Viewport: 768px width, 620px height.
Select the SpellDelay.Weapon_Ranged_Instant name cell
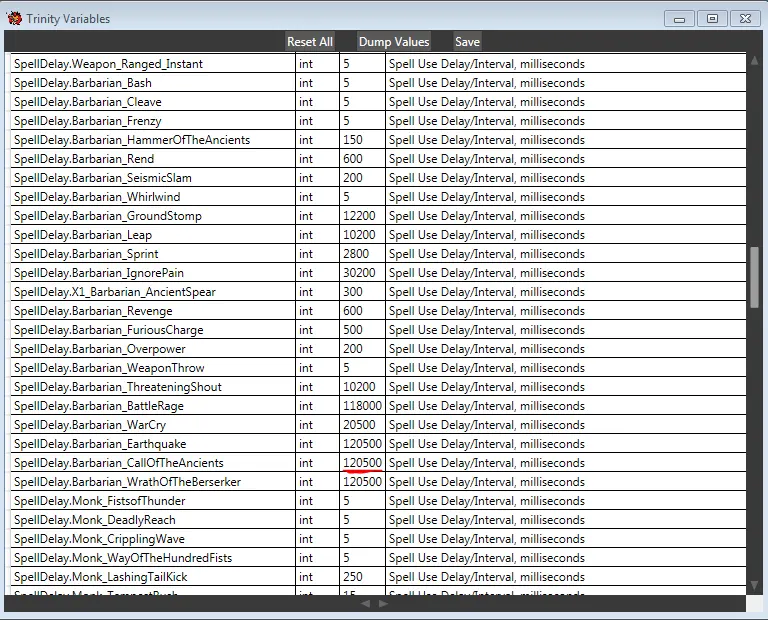pos(108,64)
